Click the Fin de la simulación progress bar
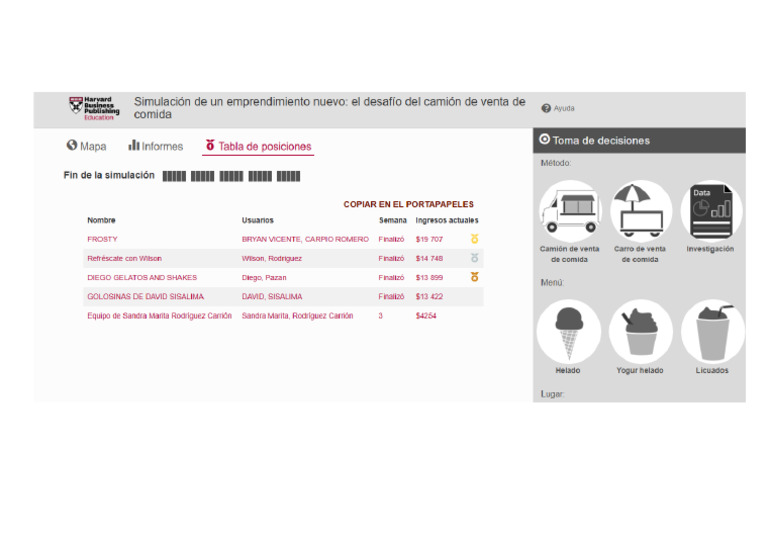This screenshot has height=543, width=768. (231, 176)
